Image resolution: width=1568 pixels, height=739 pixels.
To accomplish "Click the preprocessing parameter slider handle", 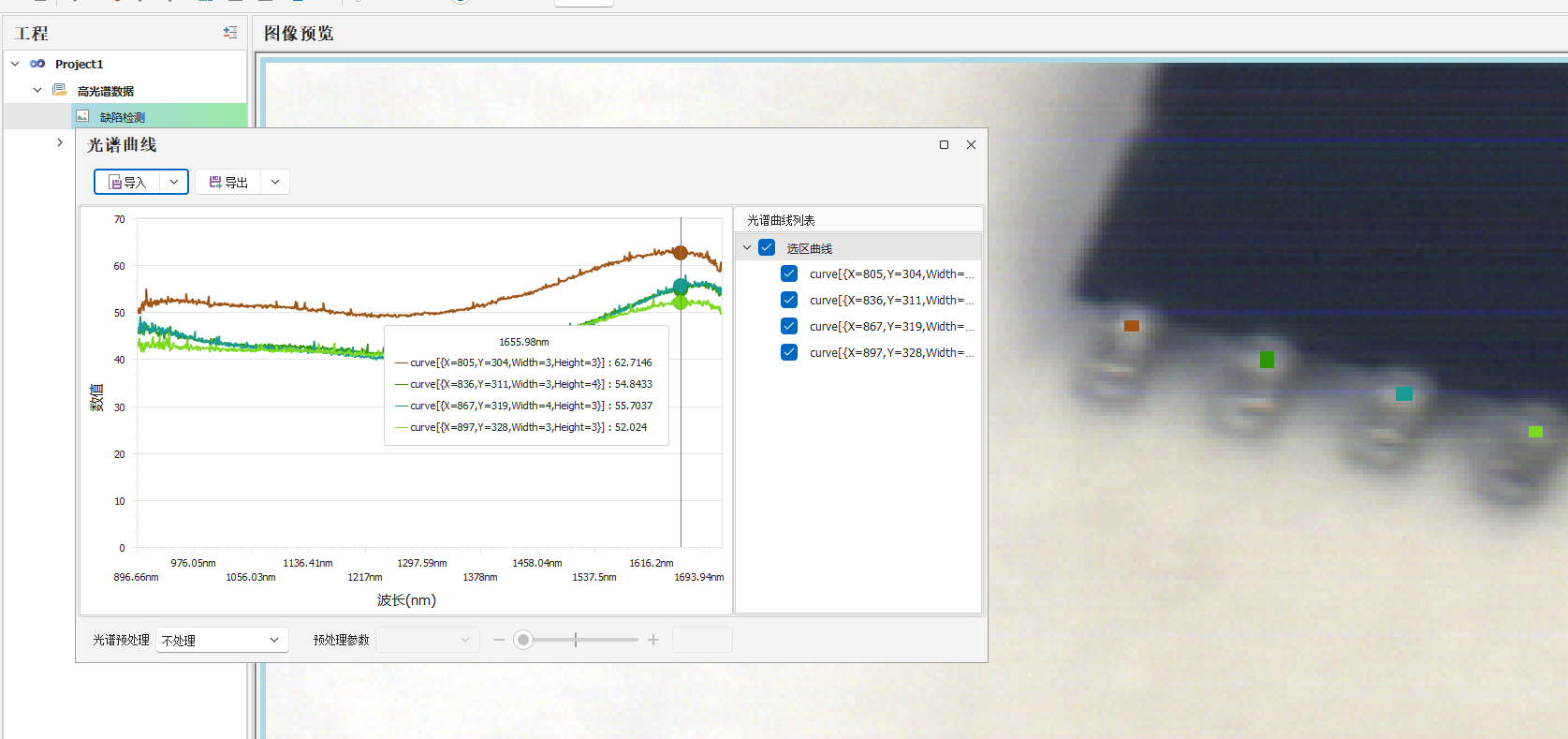I will pos(523,640).
